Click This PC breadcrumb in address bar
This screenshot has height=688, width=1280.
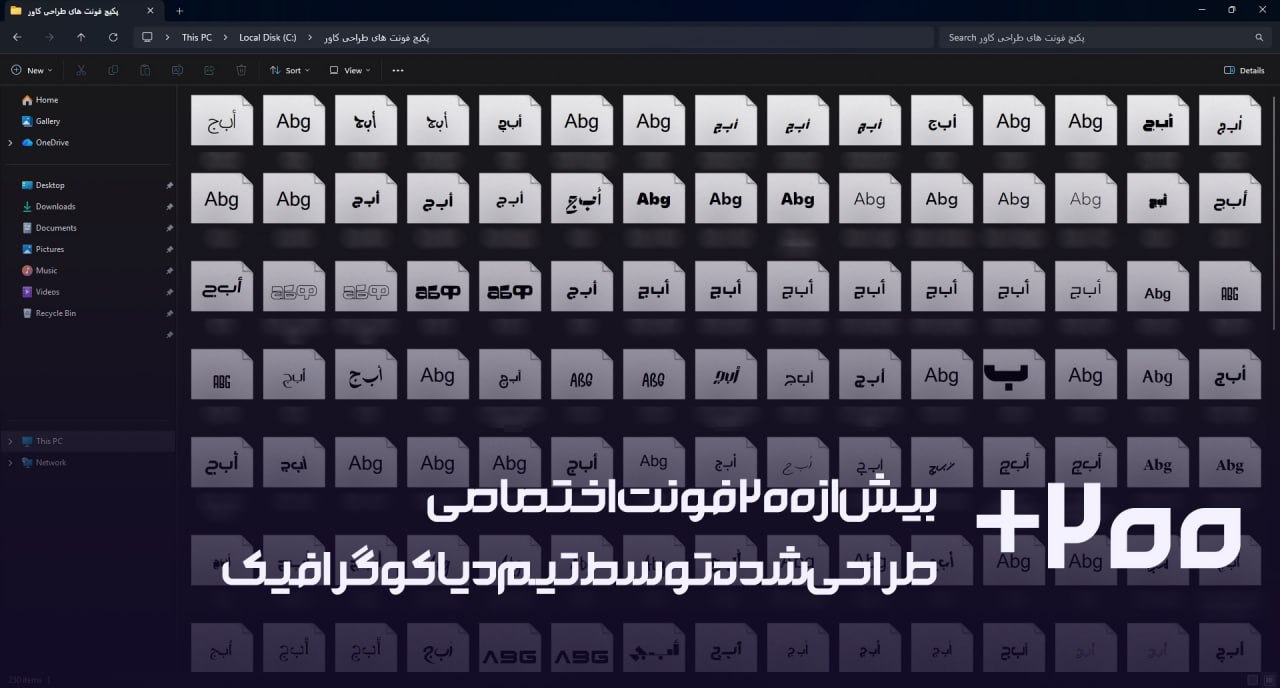pyautogui.click(x=197, y=38)
